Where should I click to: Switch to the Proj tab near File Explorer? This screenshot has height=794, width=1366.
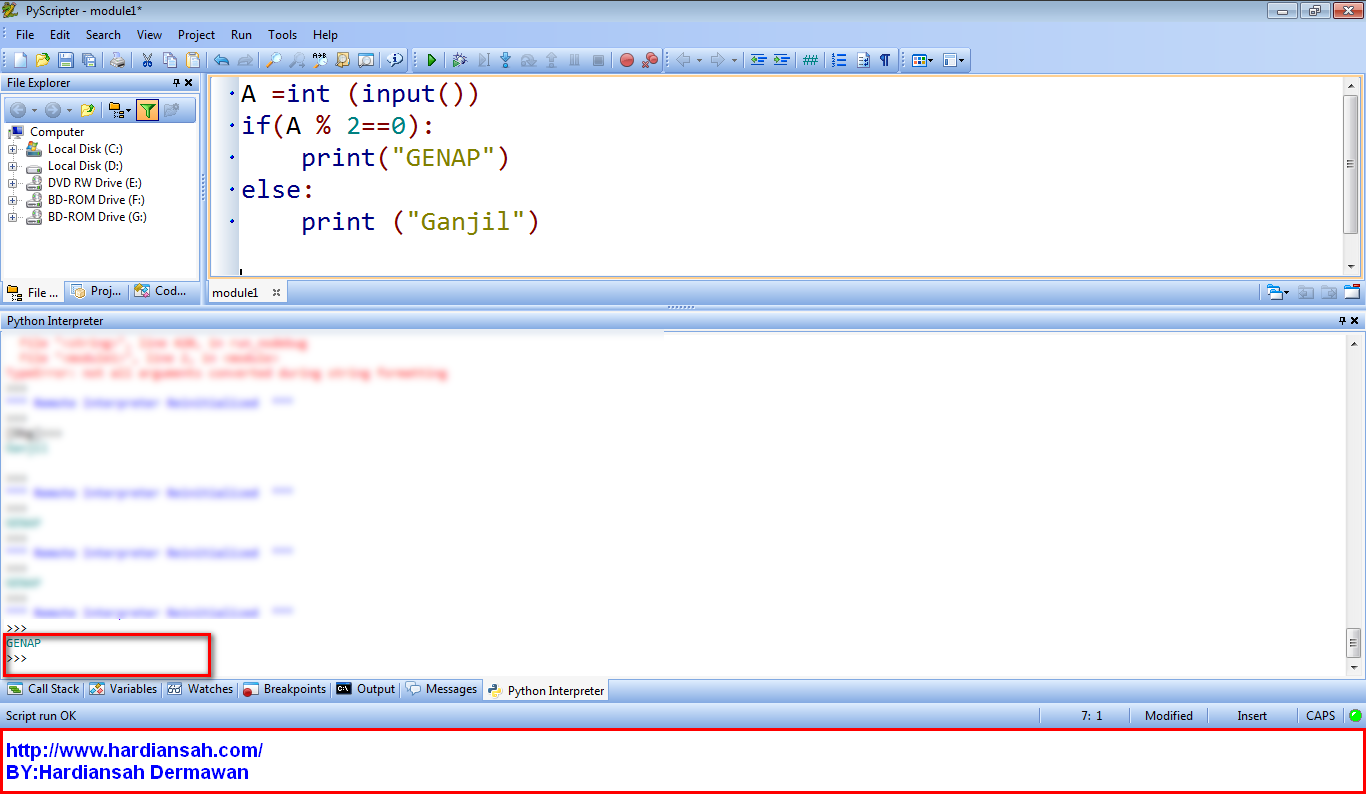[95, 291]
